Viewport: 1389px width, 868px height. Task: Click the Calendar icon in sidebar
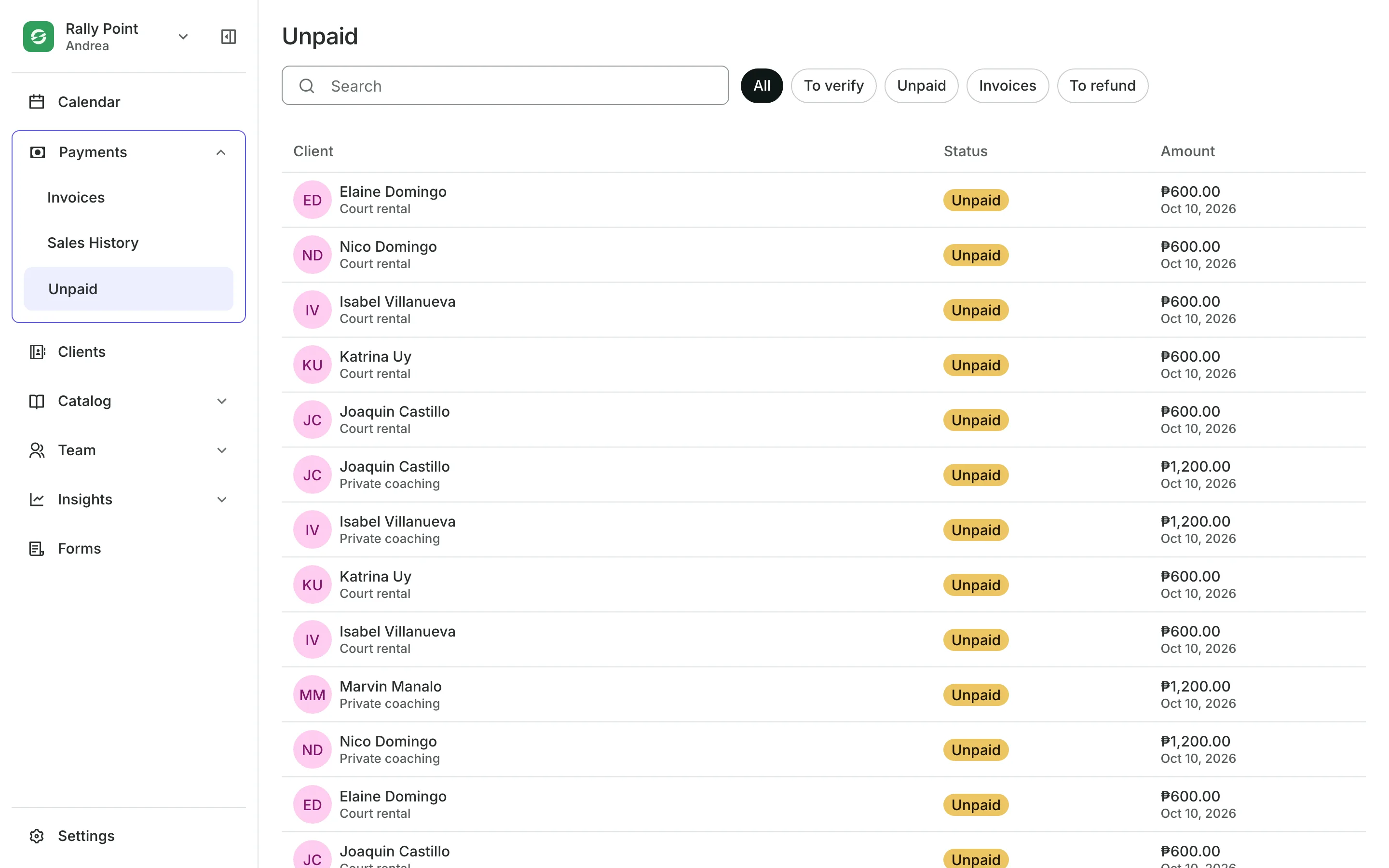click(x=37, y=102)
